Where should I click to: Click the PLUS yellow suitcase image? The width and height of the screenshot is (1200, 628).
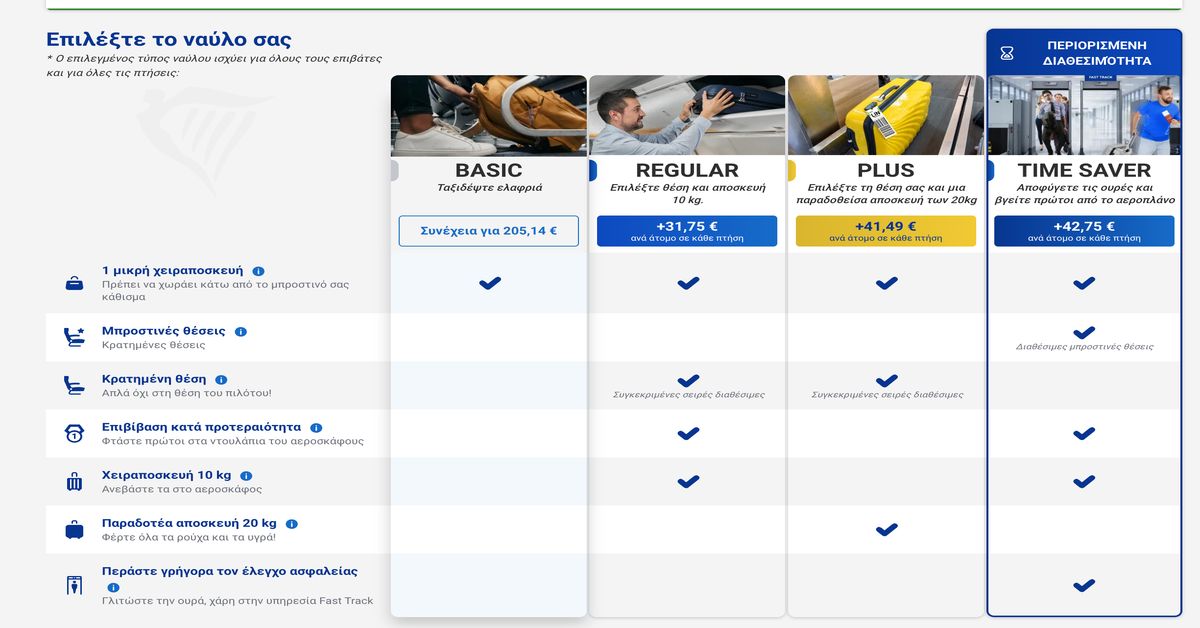885,115
